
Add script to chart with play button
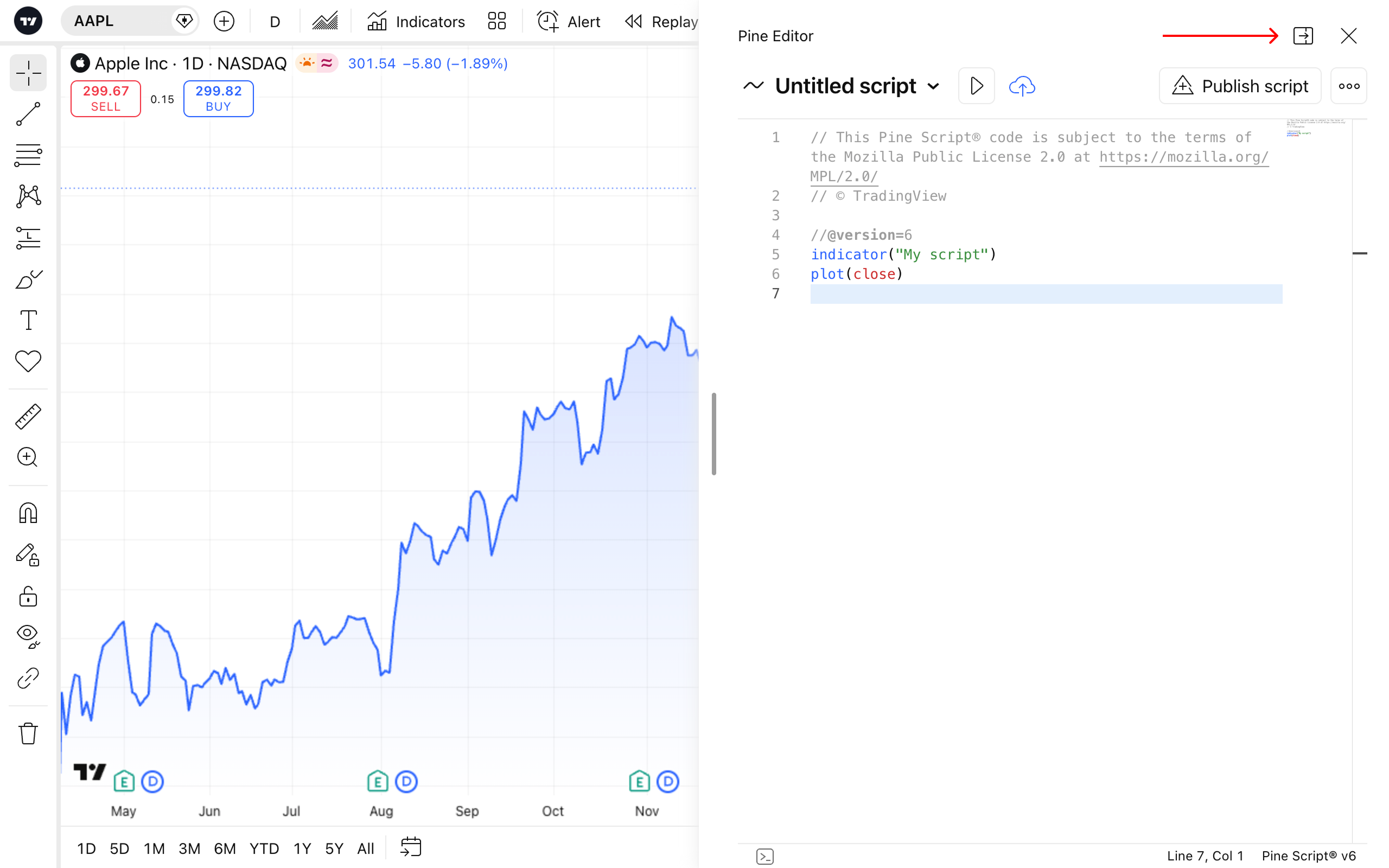976,86
